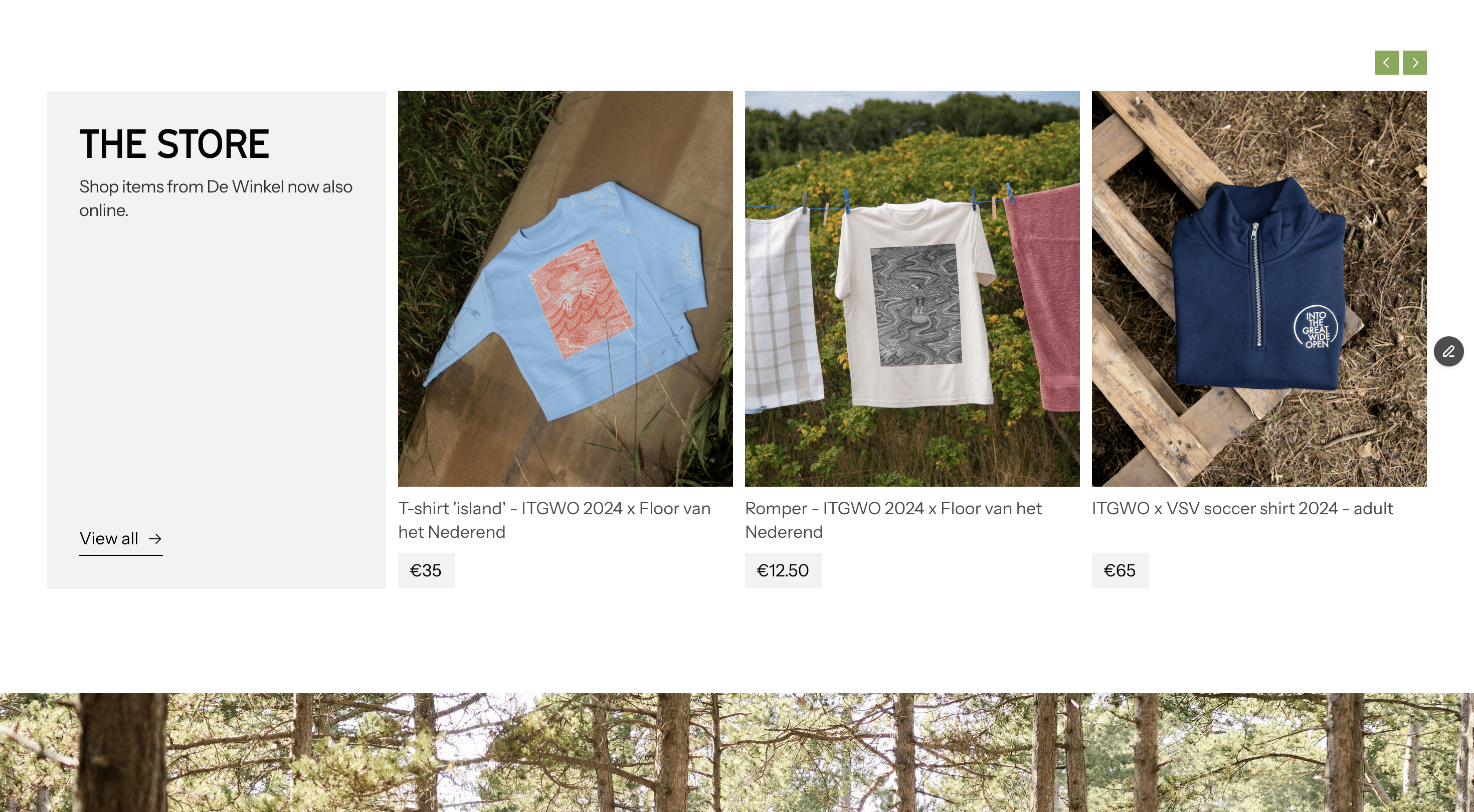1474x812 pixels.
Task: Open the Romper ITGWO 2024 title link
Action: [x=893, y=520]
